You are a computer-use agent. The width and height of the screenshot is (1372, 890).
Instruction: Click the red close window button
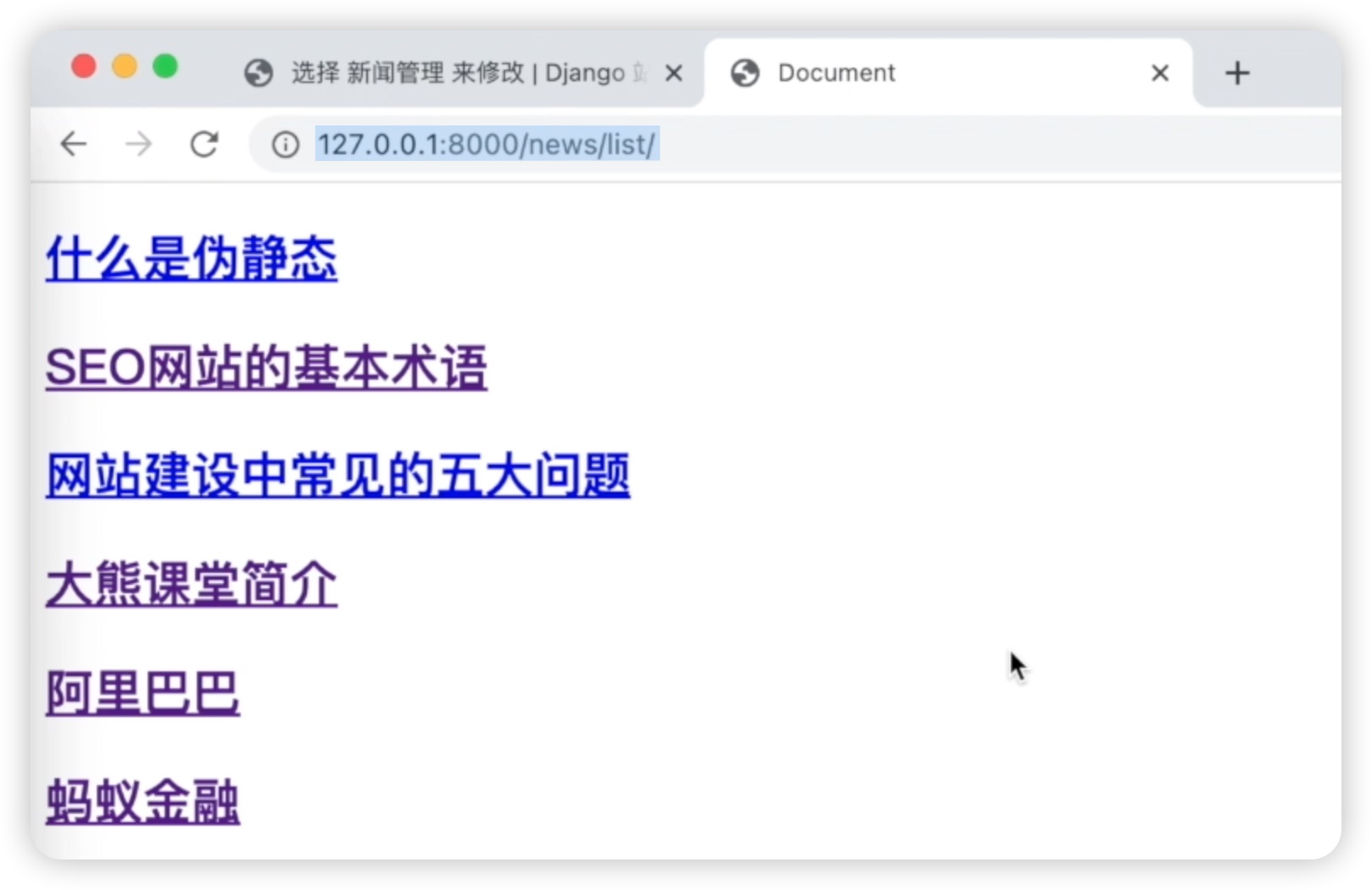[x=84, y=66]
